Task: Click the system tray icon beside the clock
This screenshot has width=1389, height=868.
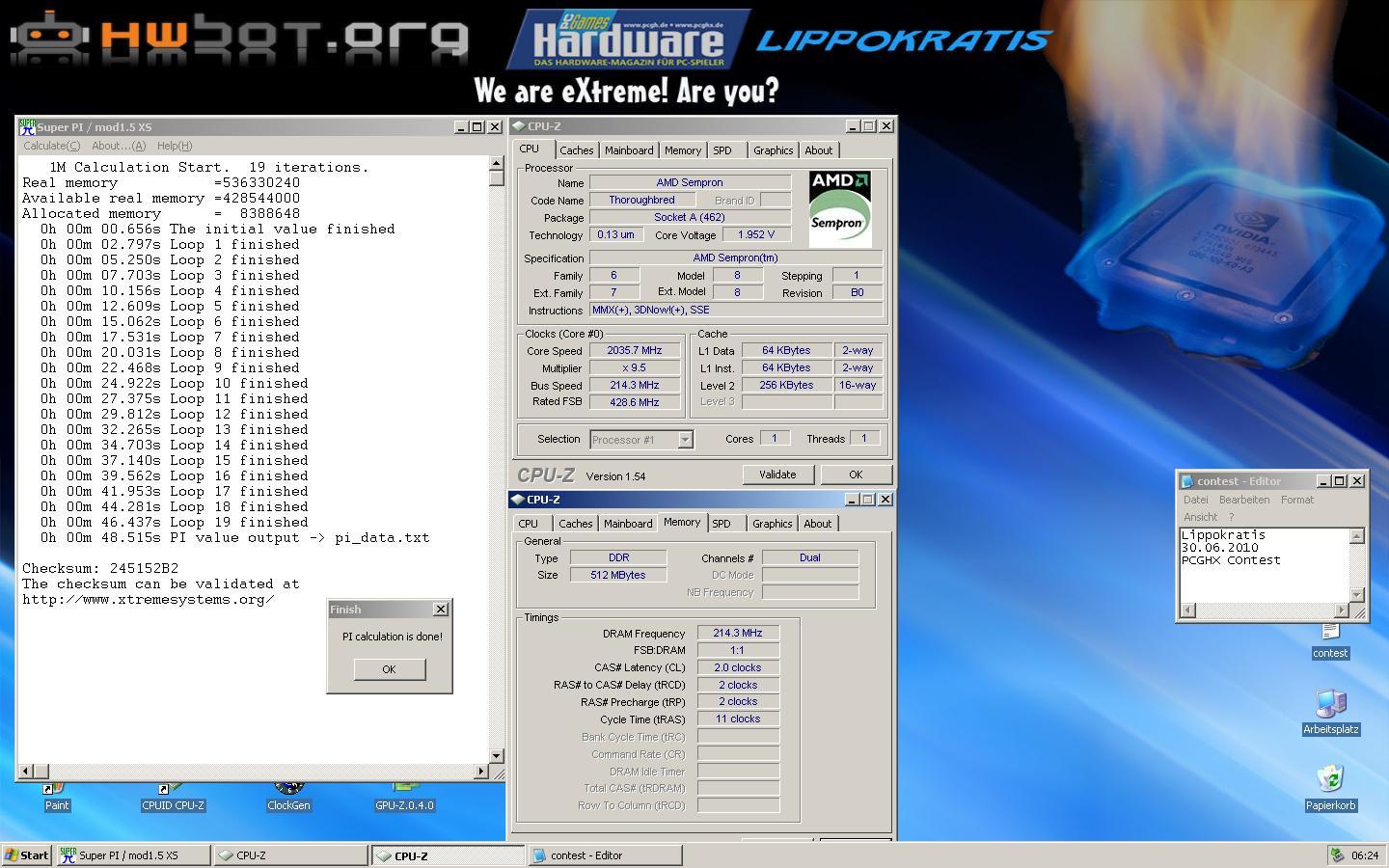Action: 1337,855
